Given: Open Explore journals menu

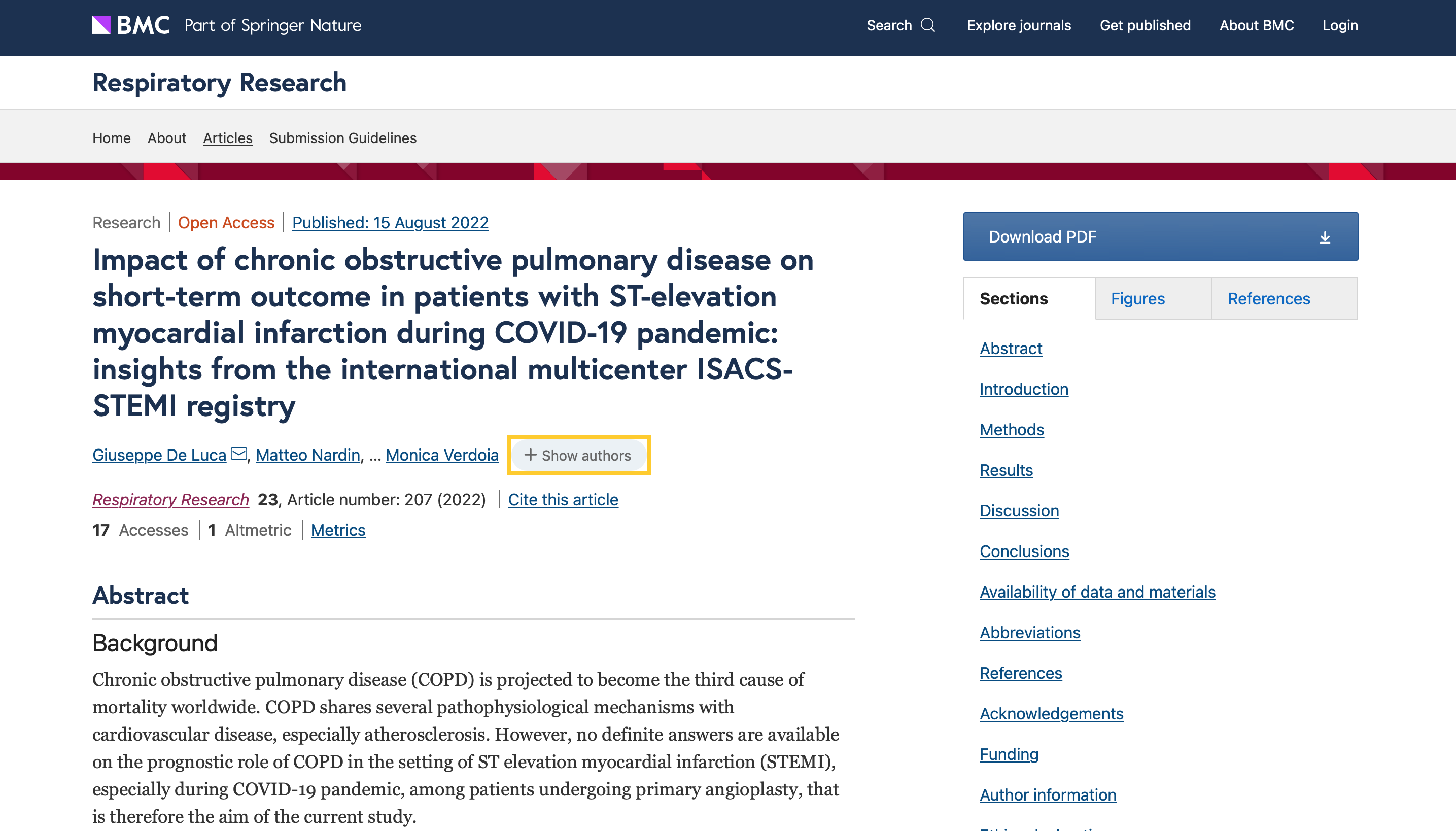Looking at the screenshot, I should (x=1018, y=25).
